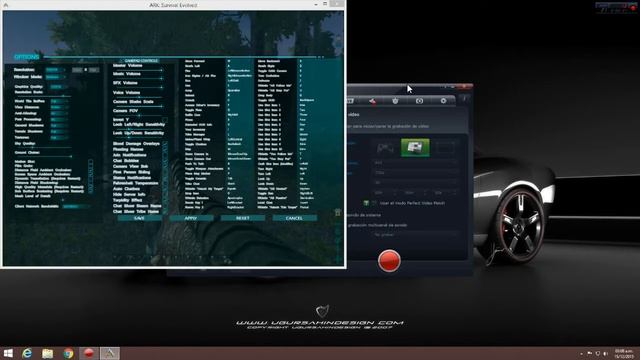Viewport: 640px width, 360px height.
Task: Open the volume icon in system tray
Action: (x=606, y=353)
